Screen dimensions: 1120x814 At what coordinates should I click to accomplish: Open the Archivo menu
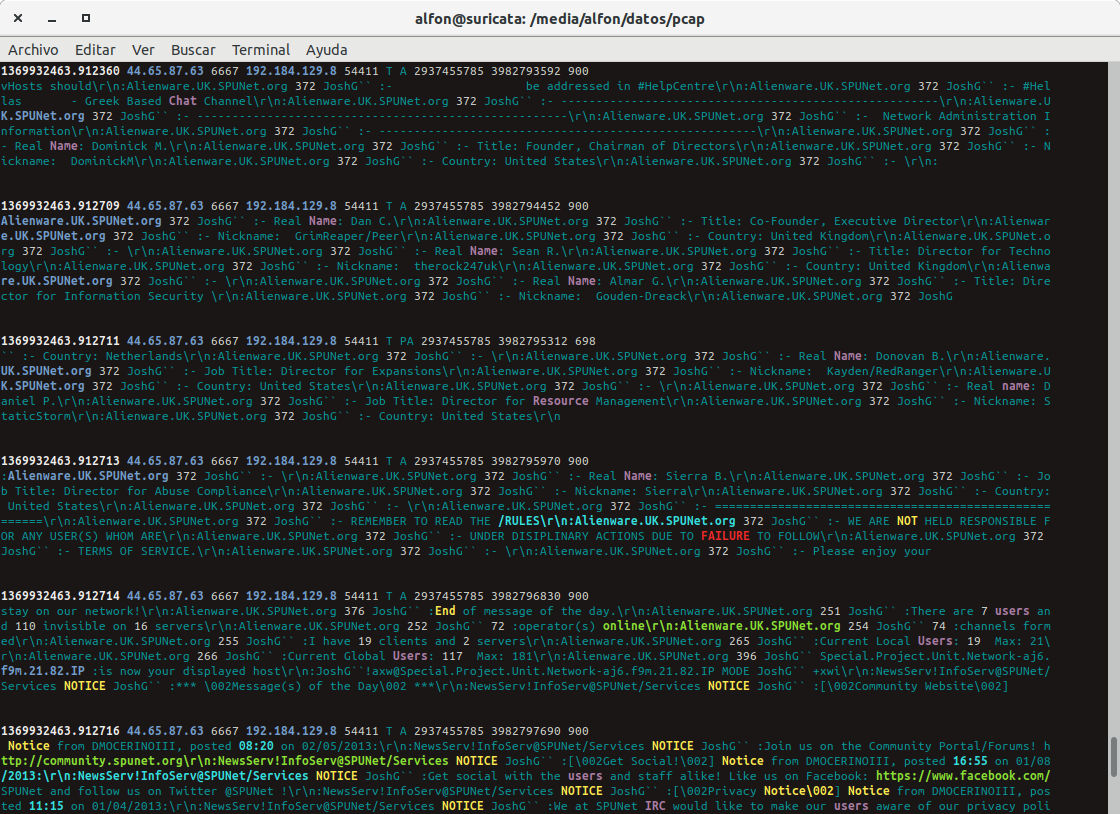[33, 50]
